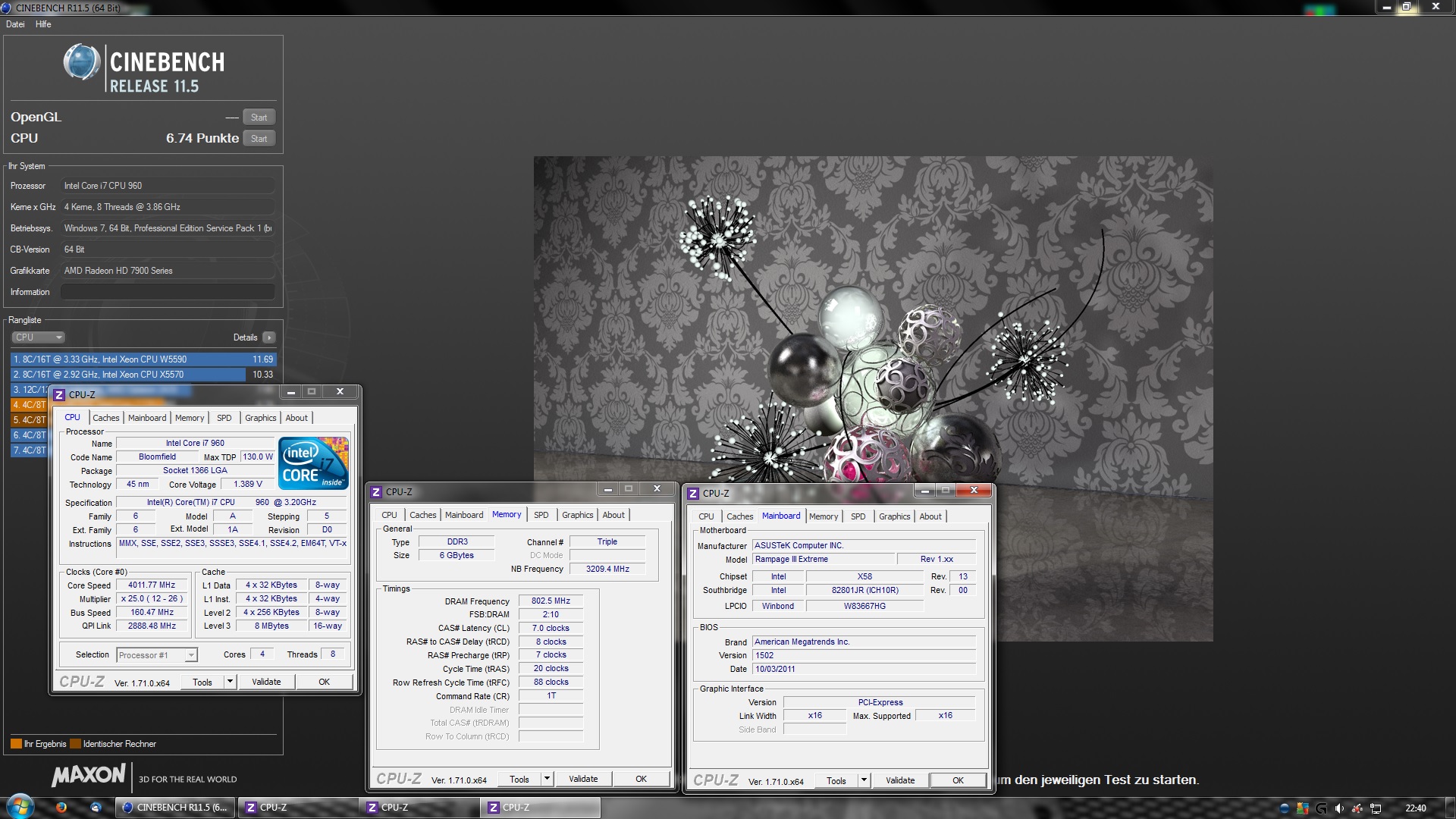The width and height of the screenshot is (1456, 819).
Task: Click the Cinebench app icon in title bar
Action: pyautogui.click(x=7, y=8)
